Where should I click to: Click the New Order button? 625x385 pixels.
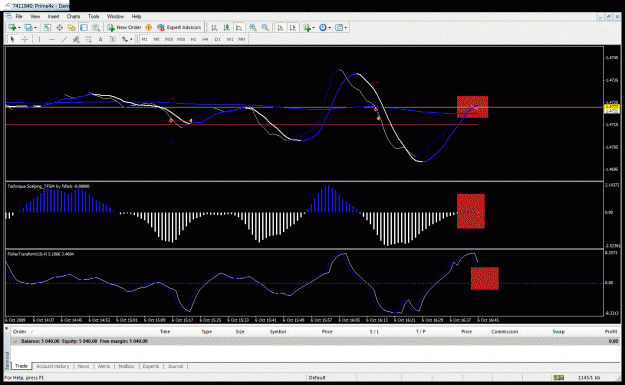pos(124,28)
